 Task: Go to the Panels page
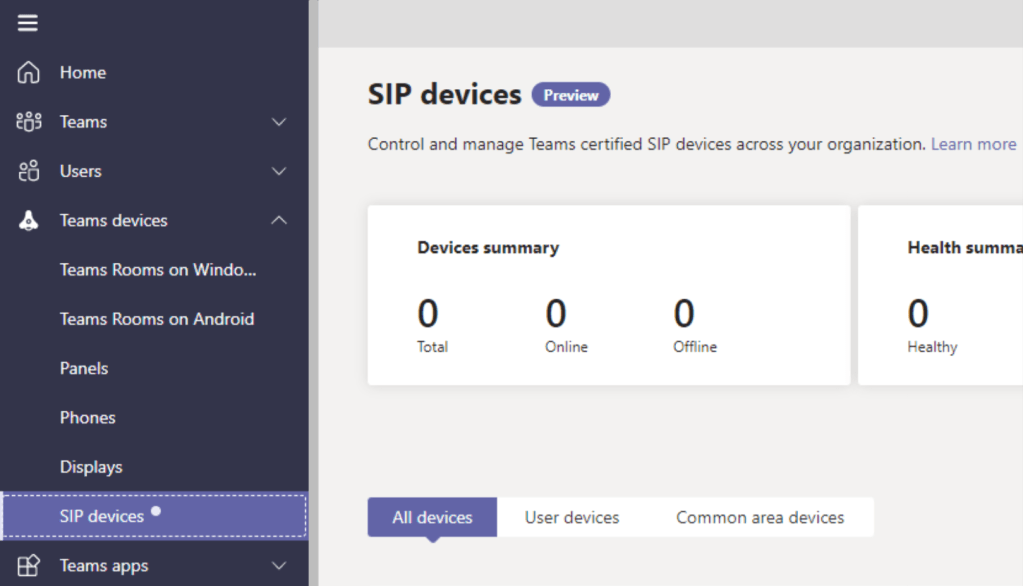point(84,368)
